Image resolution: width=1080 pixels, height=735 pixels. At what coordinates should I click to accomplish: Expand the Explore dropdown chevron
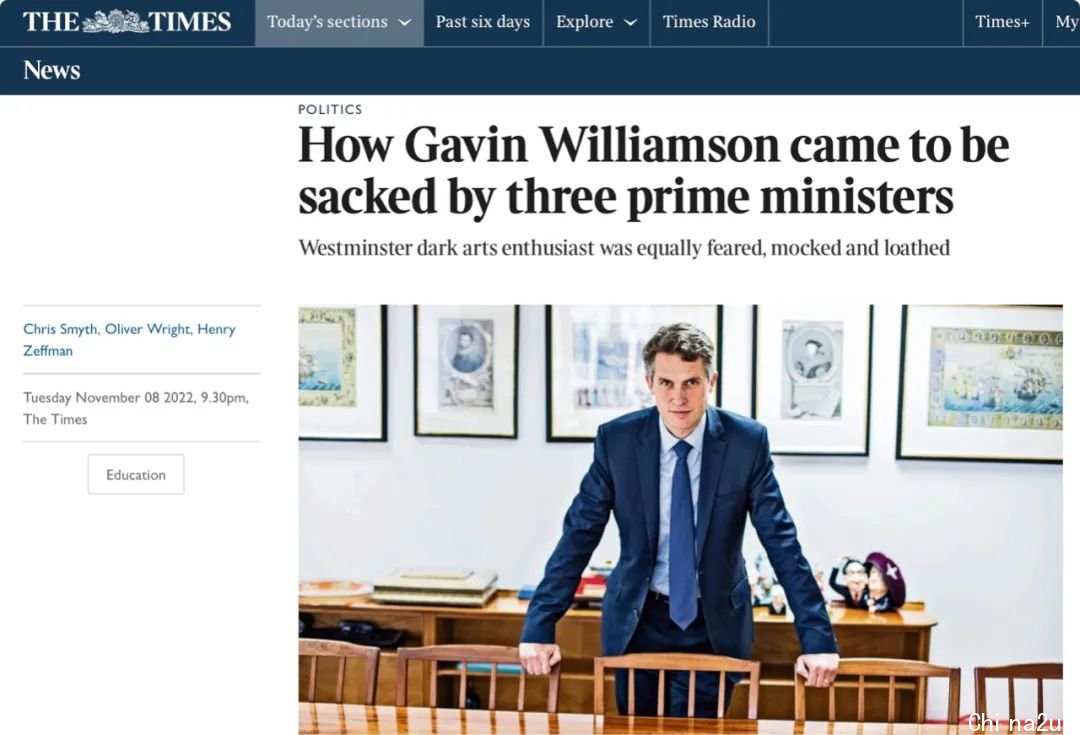coord(630,23)
